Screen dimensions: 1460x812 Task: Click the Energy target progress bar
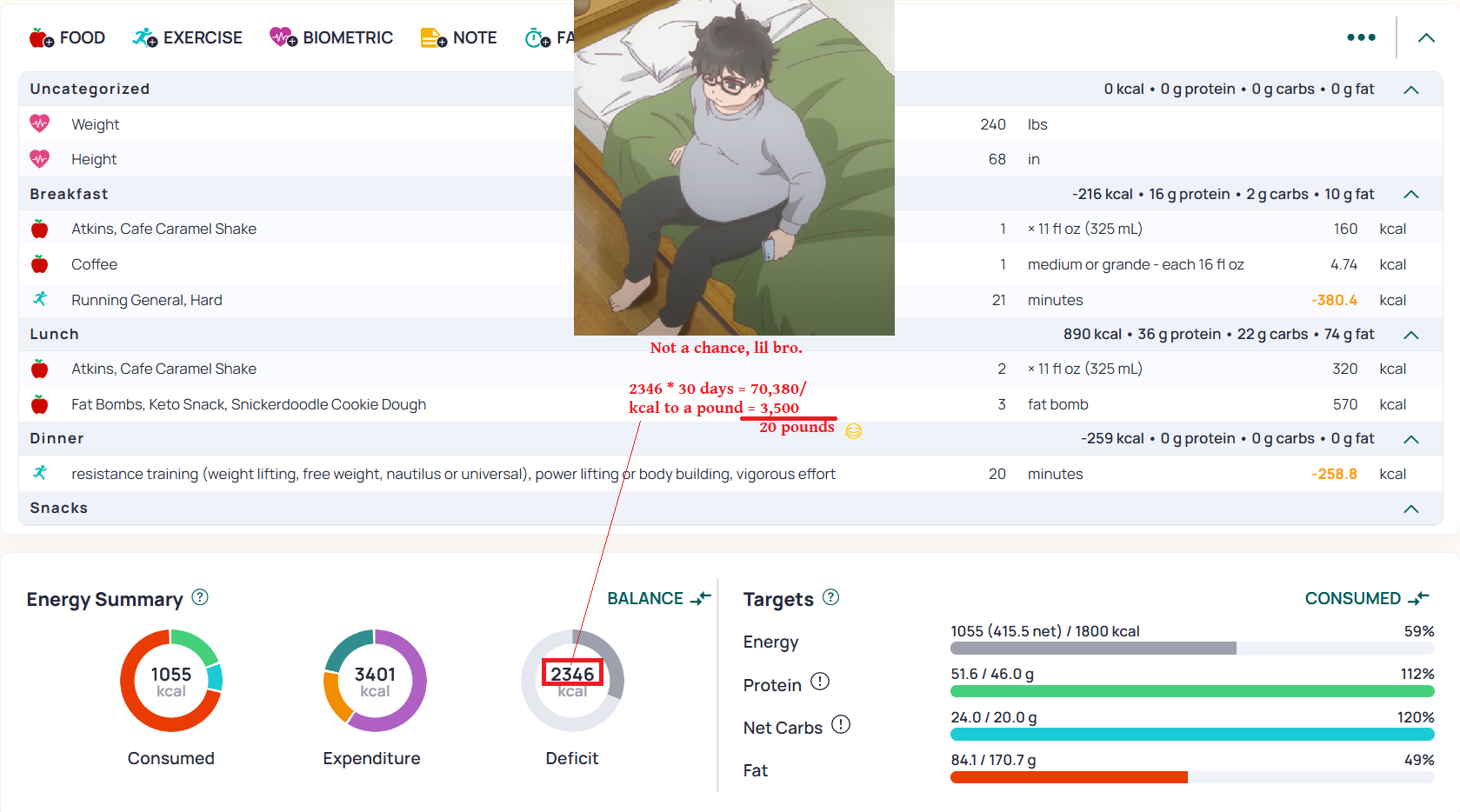coord(1191,649)
